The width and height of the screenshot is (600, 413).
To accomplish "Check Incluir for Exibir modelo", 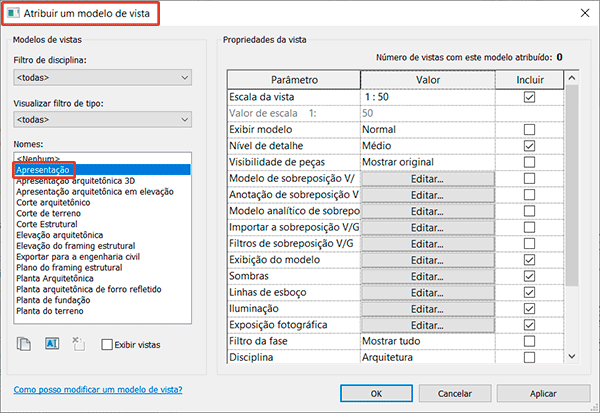I will pyautogui.click(x=529, y=129).
